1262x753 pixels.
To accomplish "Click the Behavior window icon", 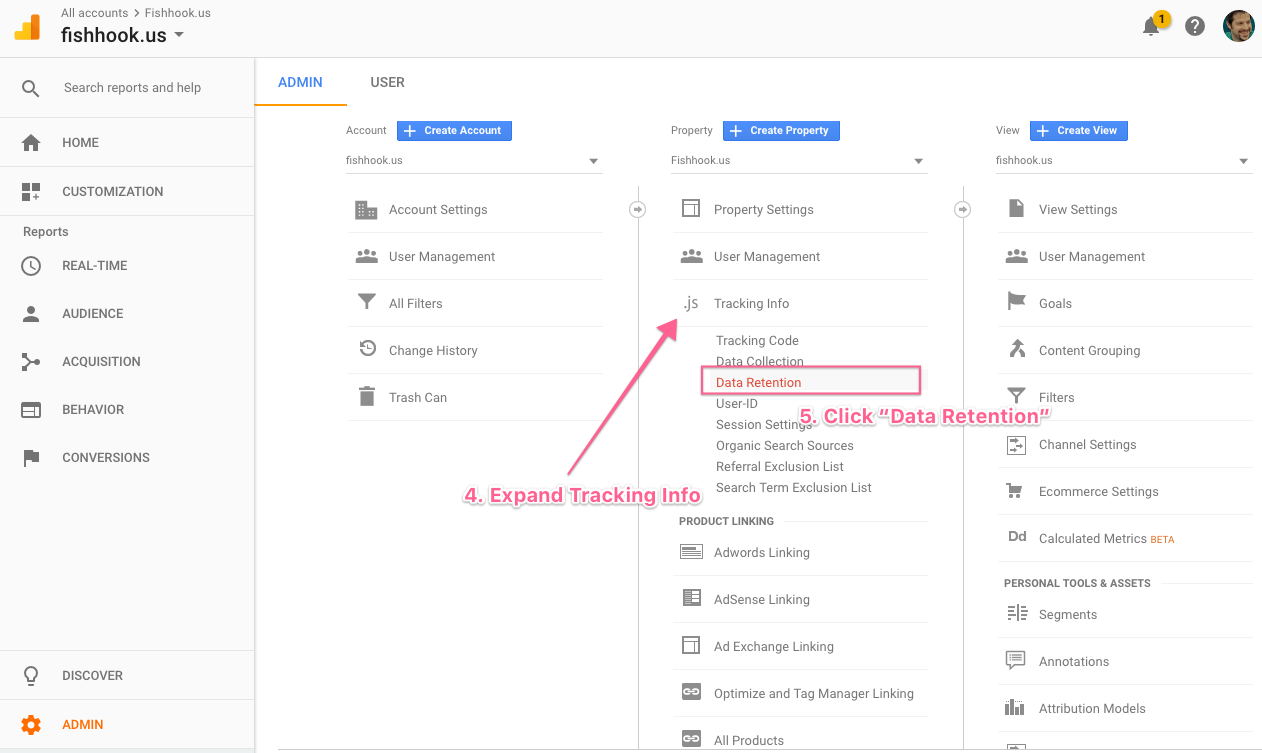I will (x=31, y=410).
